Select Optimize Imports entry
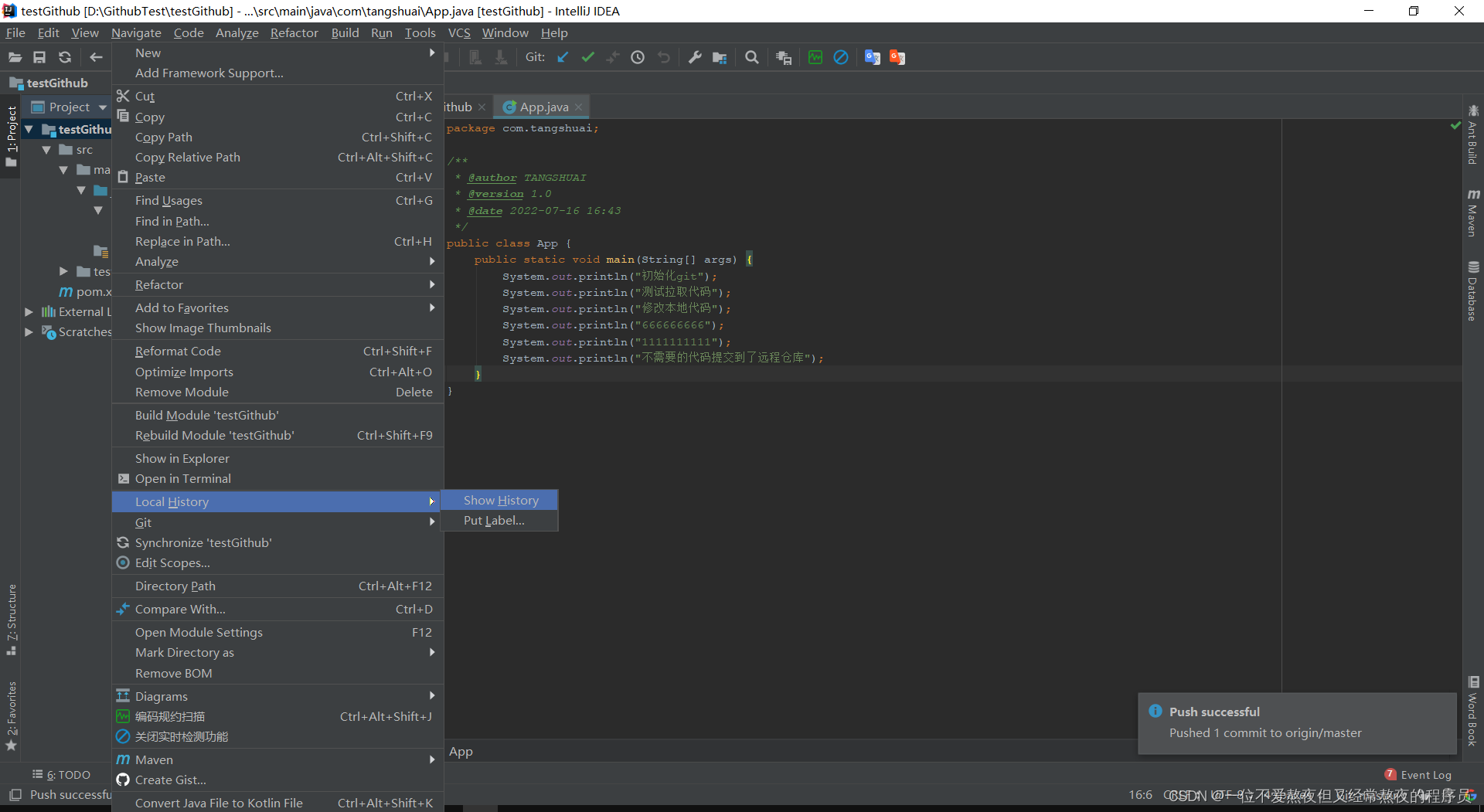The width and height of the screenshot is (1484, 812). [277, 372]
